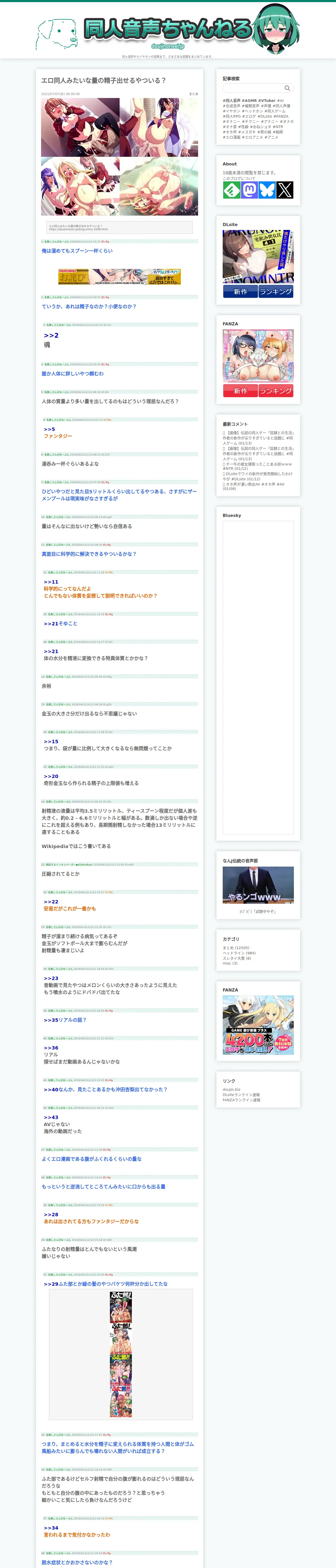This screenshot has height=1568, width=336.
Task: Select the #FANZA tag
Action: coord(281,116)
